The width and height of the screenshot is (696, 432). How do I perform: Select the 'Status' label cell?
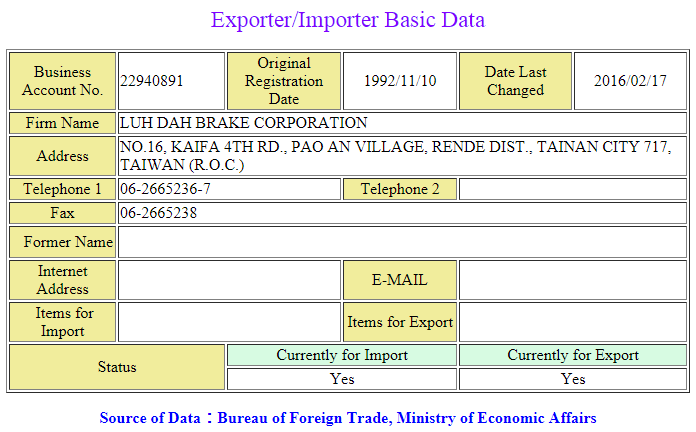pyautogui.click(x=117, y=367)
